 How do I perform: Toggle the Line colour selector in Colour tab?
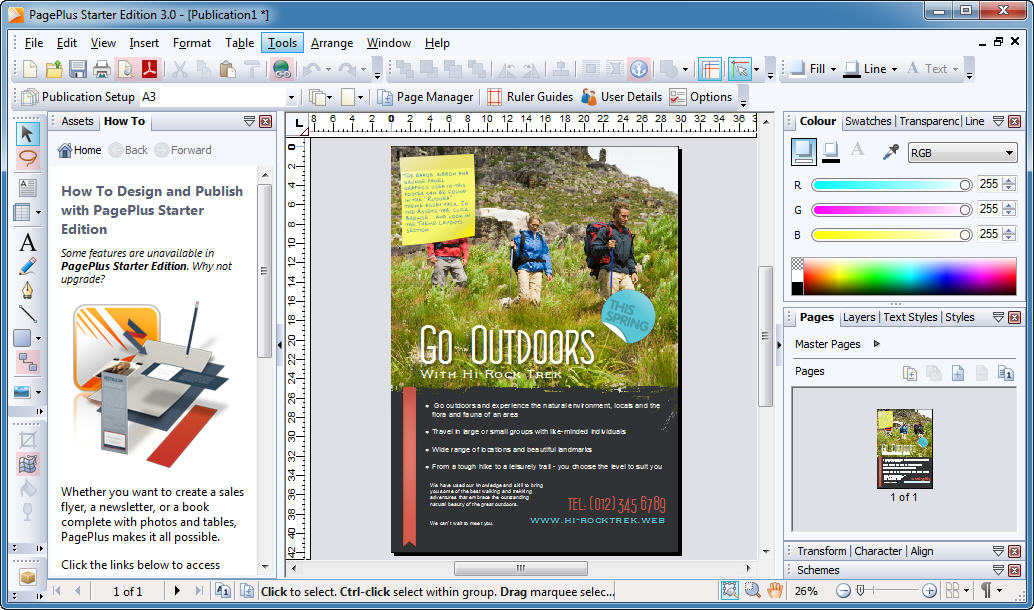point(831,152)
